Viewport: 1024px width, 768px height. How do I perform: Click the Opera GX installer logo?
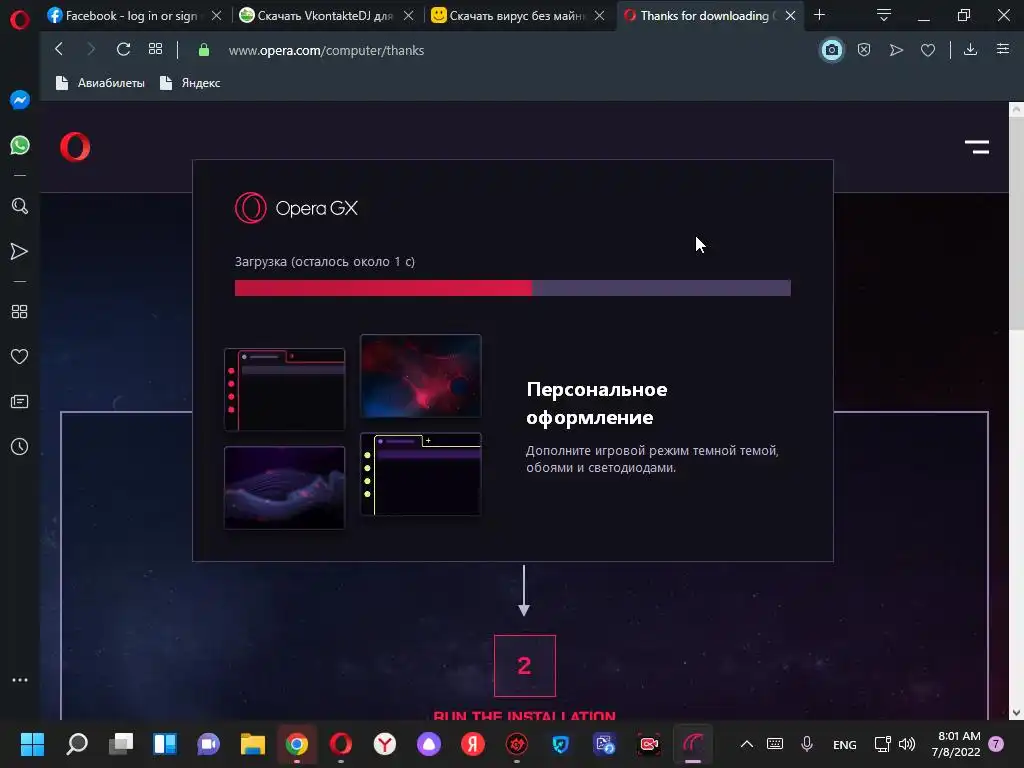pos(296,208)
